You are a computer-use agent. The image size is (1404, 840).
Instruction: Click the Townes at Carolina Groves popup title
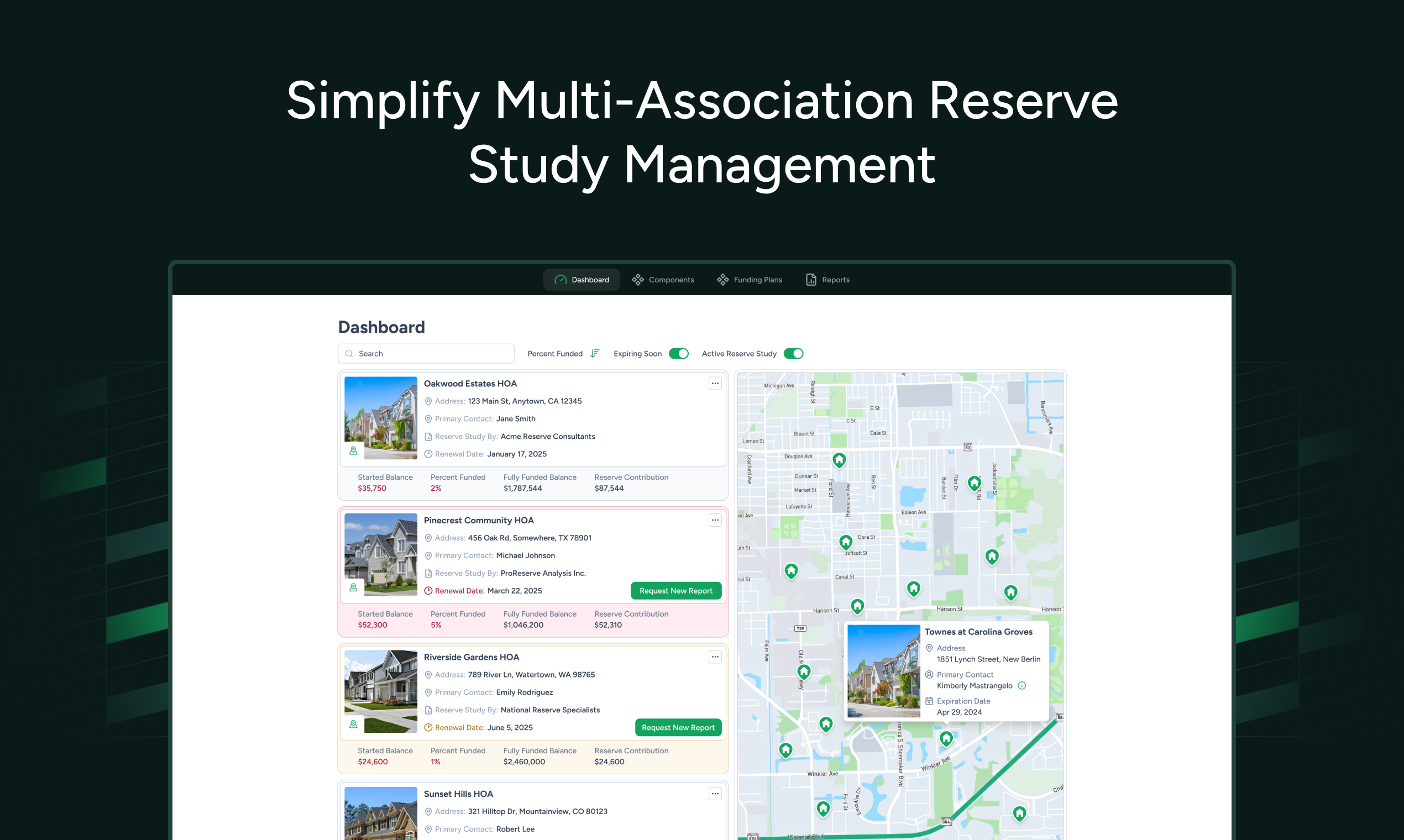[978, 632]
